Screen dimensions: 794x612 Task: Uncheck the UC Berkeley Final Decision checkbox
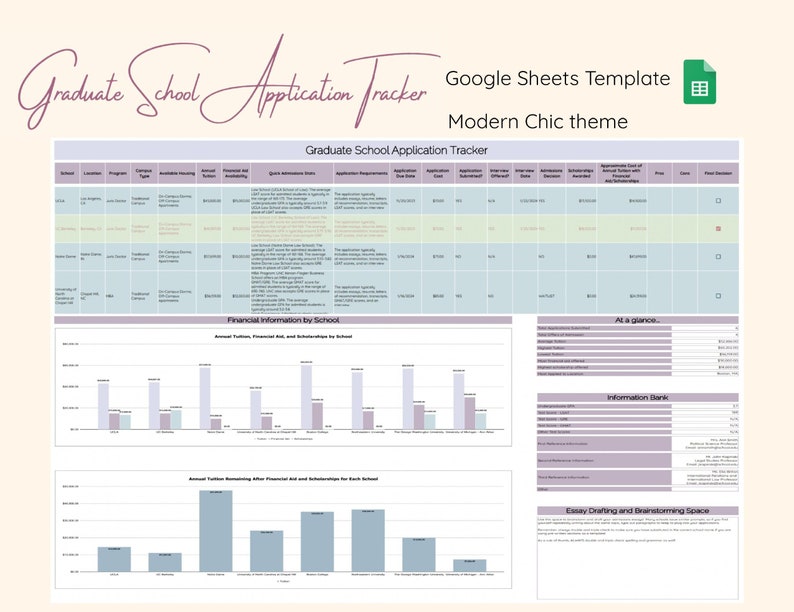[x=718, y=229]
